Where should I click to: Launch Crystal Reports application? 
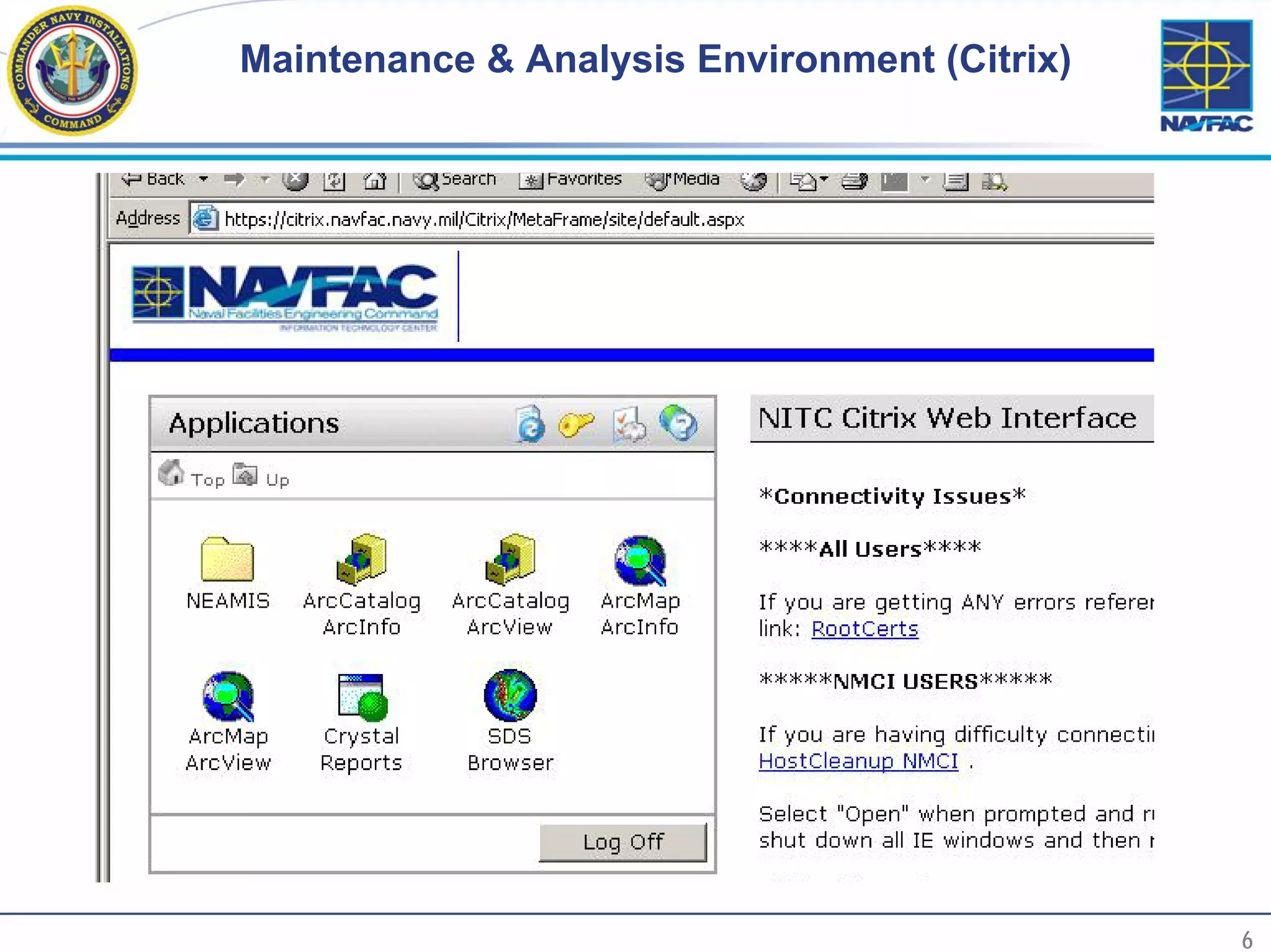click(x=361, y=723)
